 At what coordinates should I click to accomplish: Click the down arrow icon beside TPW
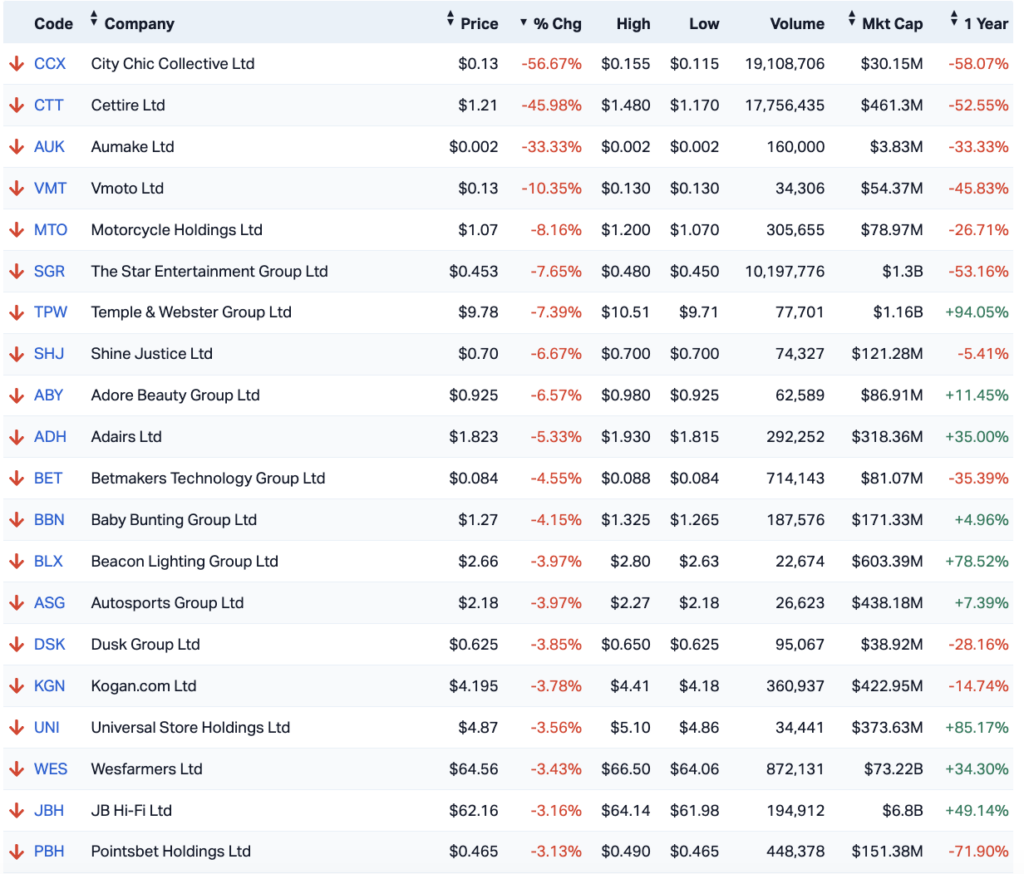tap(16, 312)
